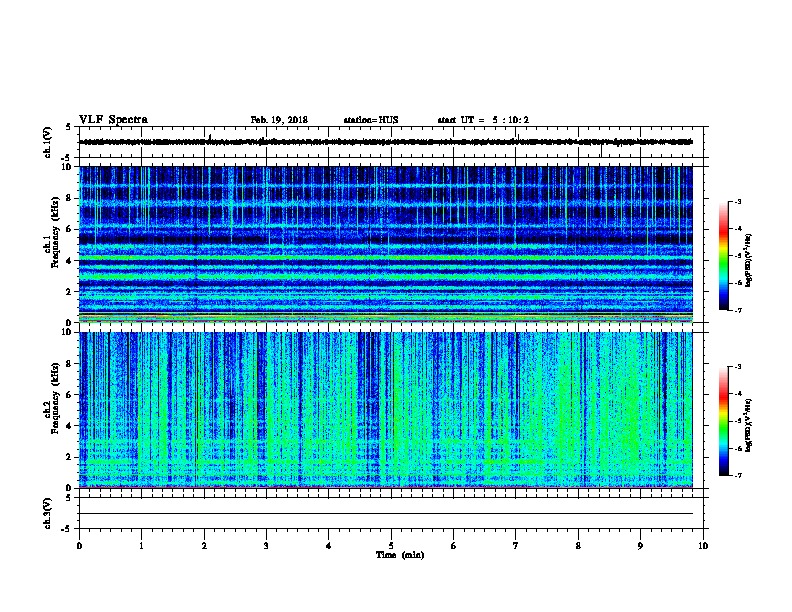This screenshot has height=612, width=792.
Task: Click the ch.1 spectrogram color scale bar
Action: point(724,256)
